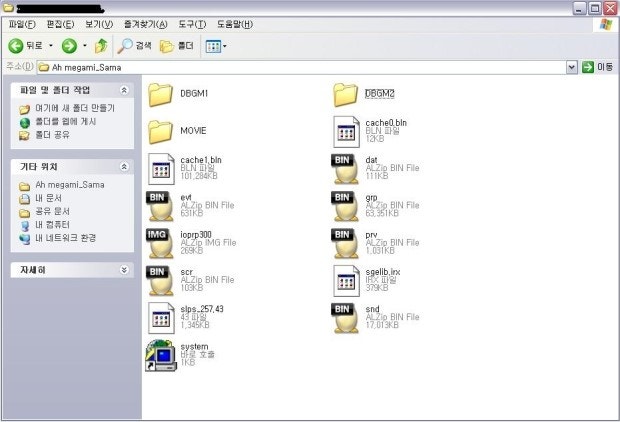Expand the 자세히 details panel
The image size is (620, 422).
[x=124, y=270]
